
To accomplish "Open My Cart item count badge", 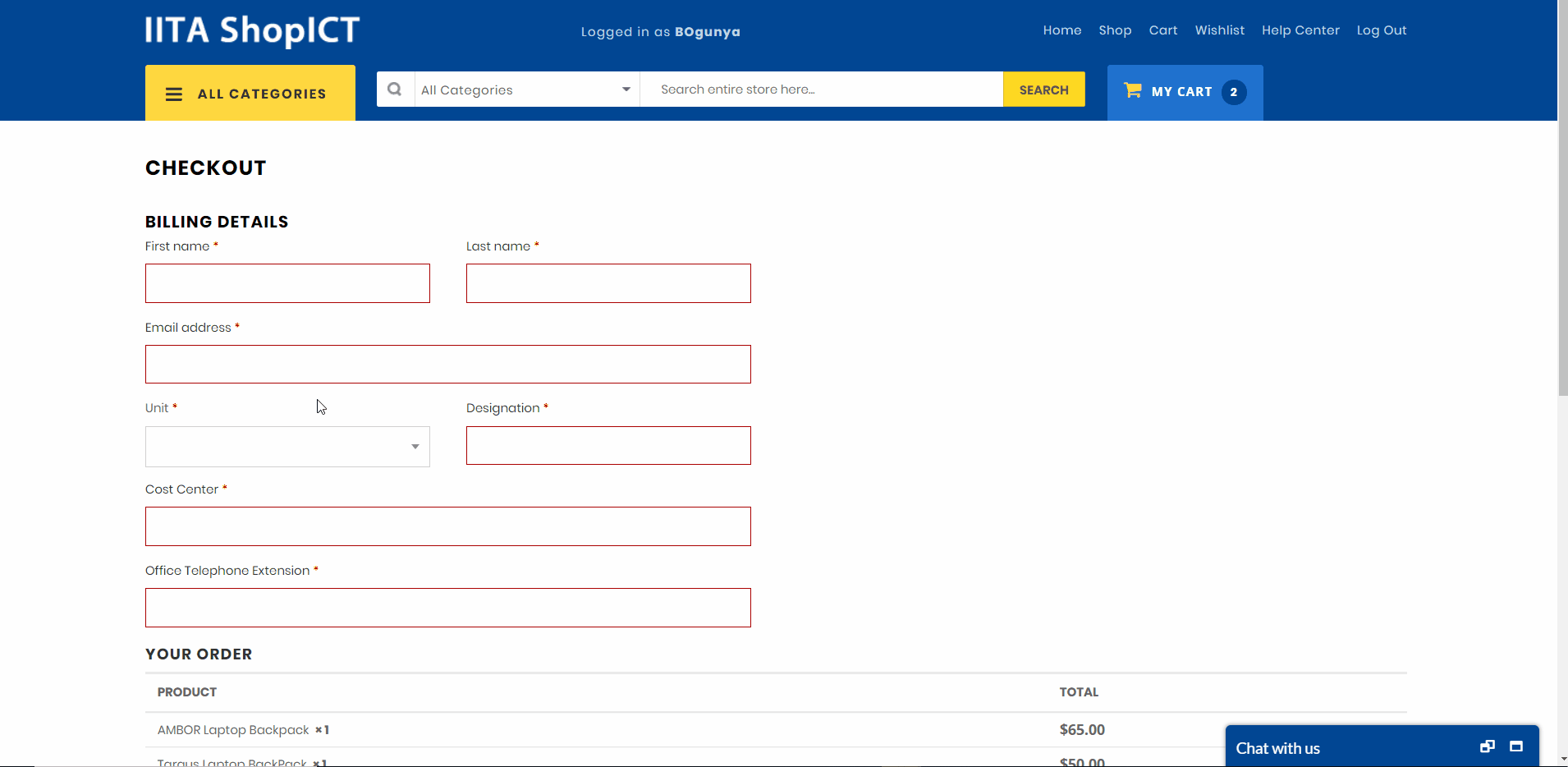I will tap(1234, 92).
